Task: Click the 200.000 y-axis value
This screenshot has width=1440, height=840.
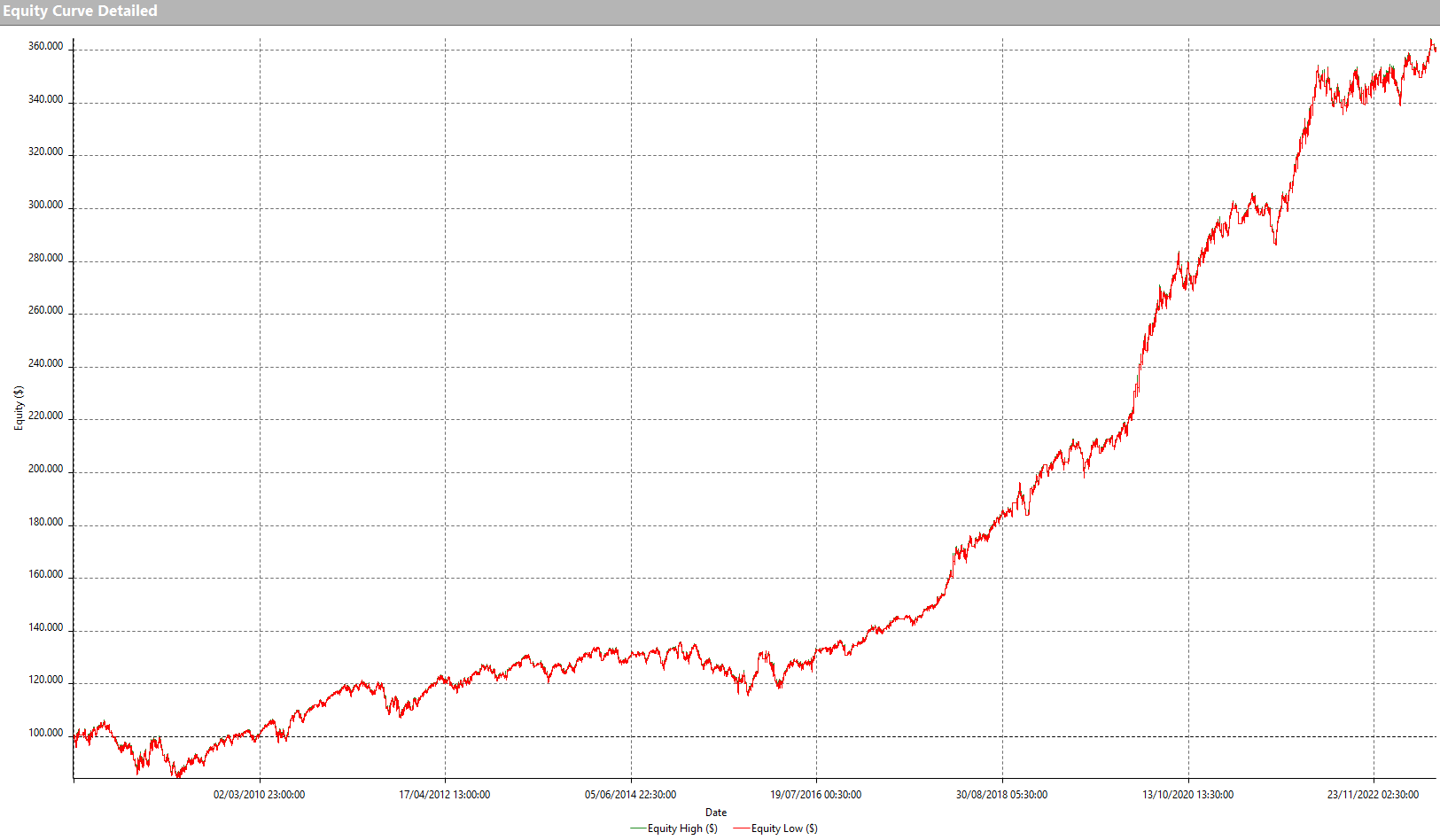Action: [x=46, y=469]
